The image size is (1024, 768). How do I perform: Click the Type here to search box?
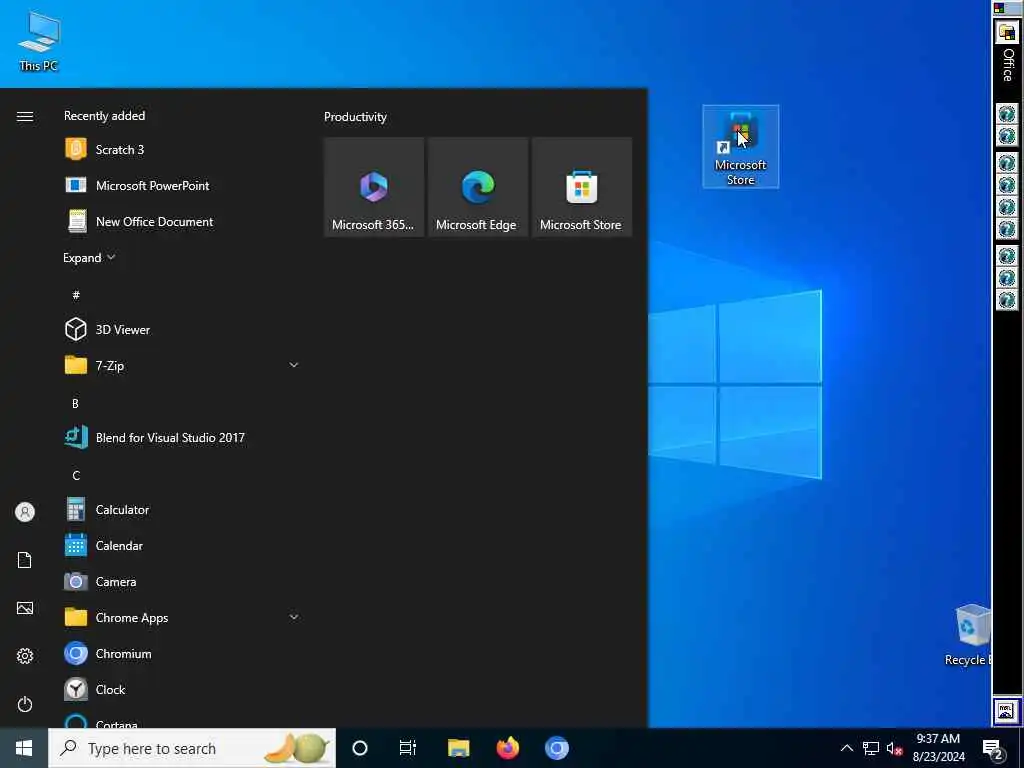tap(192, 748)
